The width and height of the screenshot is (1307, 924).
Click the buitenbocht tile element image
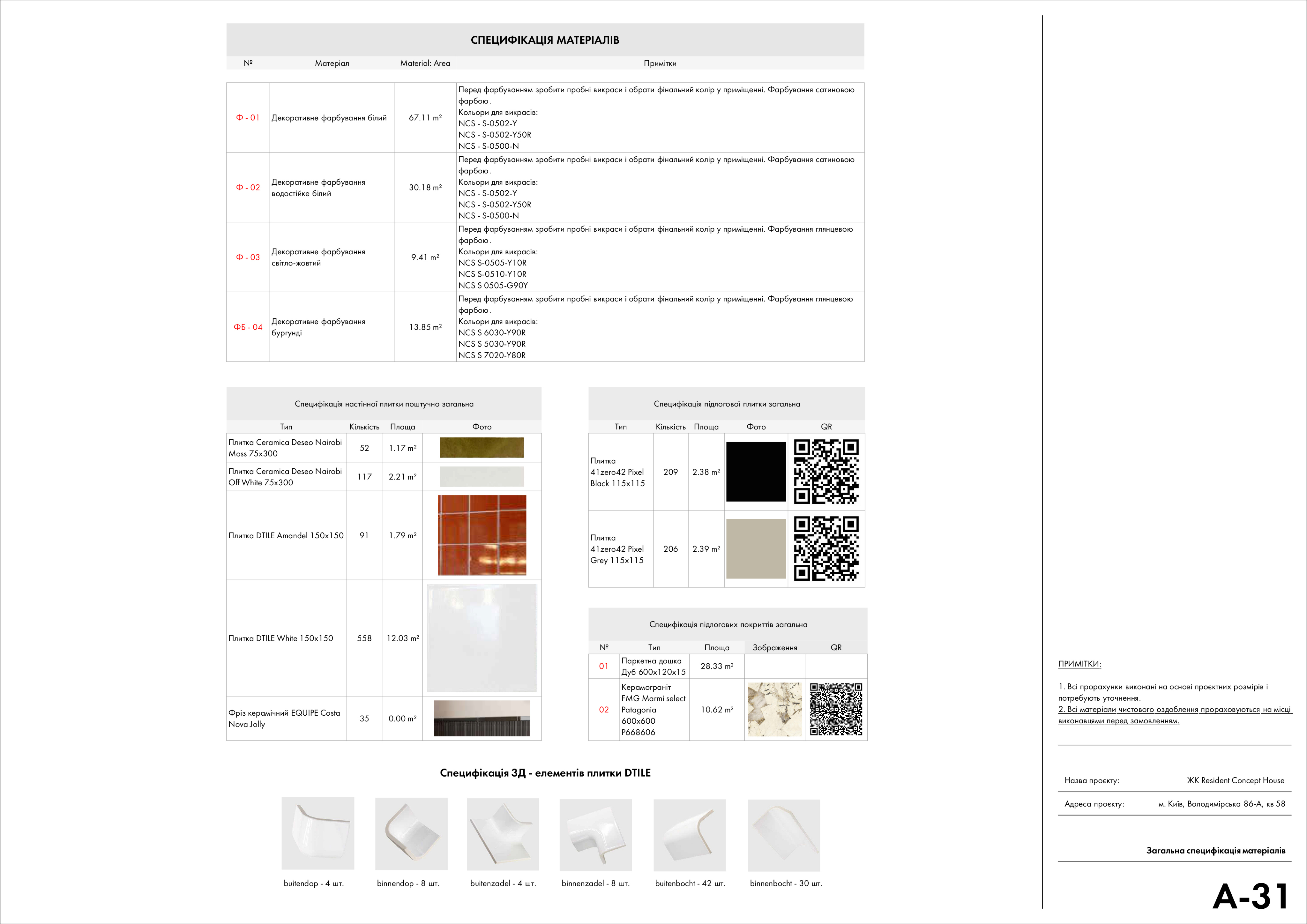[689, 835]
